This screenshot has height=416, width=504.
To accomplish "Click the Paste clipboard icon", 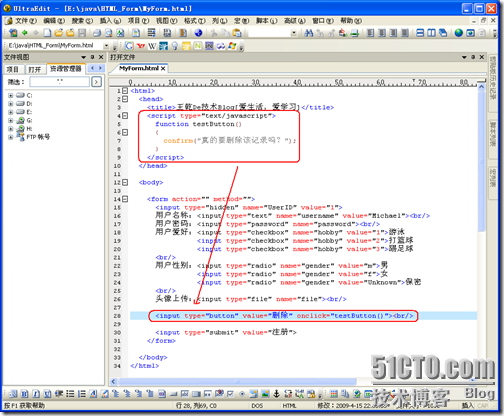I will click(237, 33).
